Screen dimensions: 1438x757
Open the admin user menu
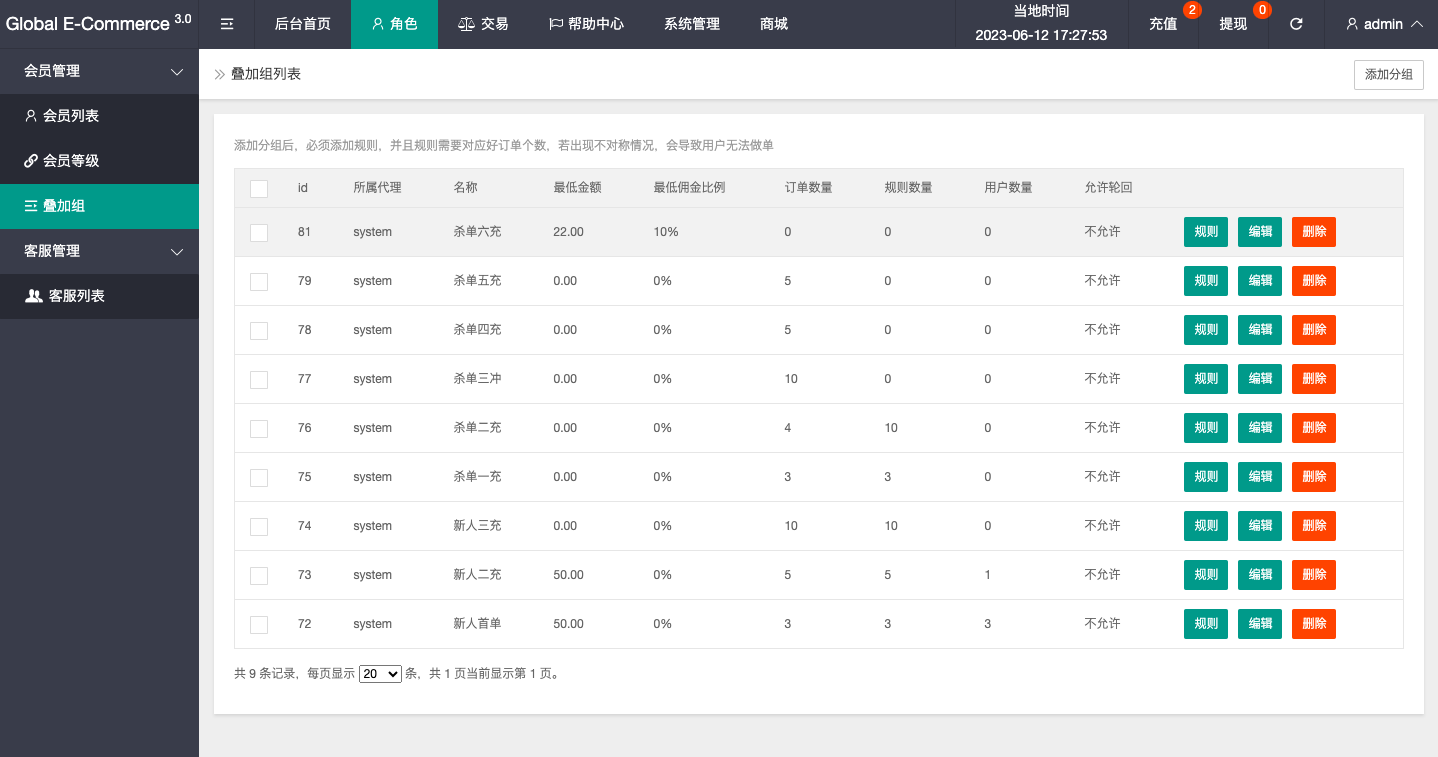pos(1384,24)
